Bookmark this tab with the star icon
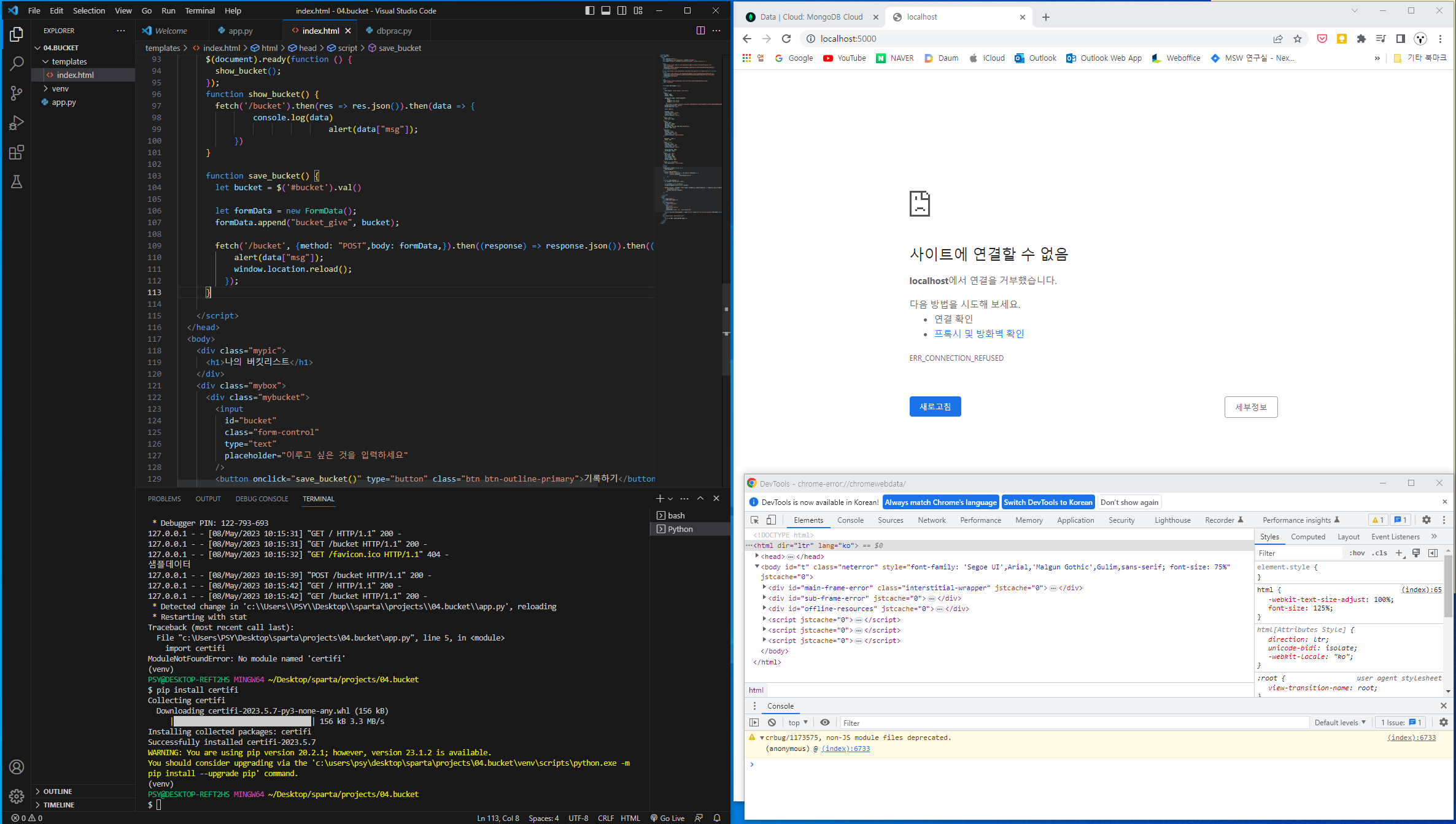The image size is (1456, 824). point(1298,39)
